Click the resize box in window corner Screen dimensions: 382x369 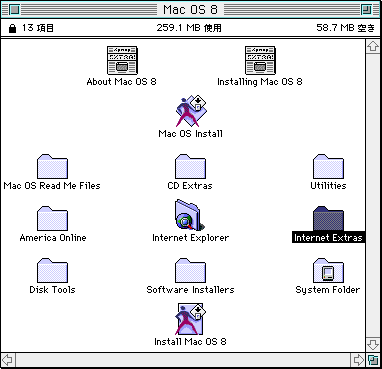click(x=373, y=360)
